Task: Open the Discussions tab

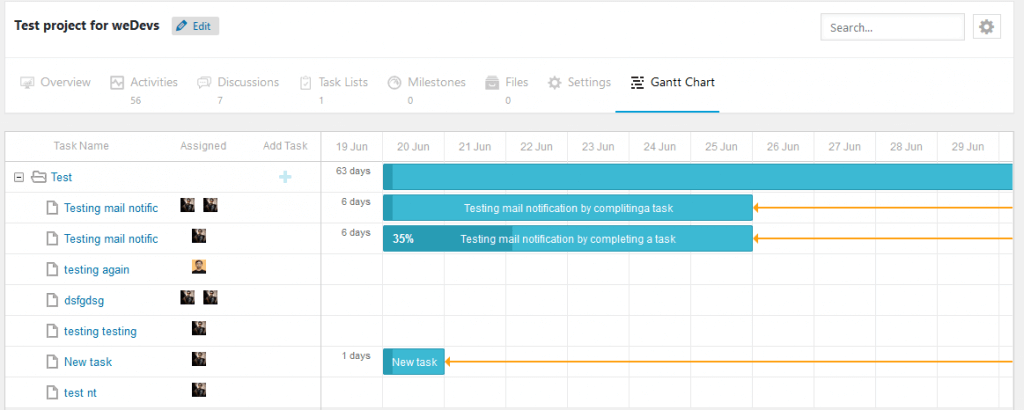Action: pyautogui.click(x=238, y=82)
